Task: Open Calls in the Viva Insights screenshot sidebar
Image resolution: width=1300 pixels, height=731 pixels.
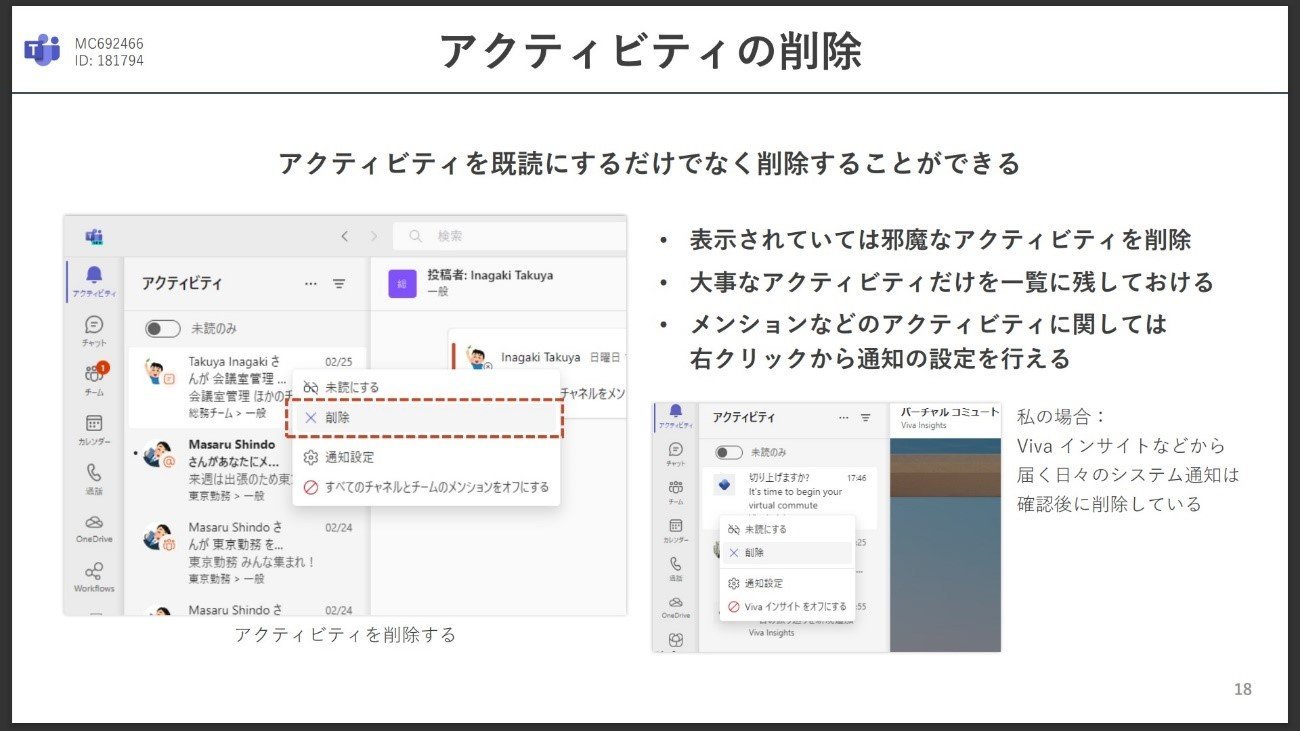Action: click(x=675, y=568)
